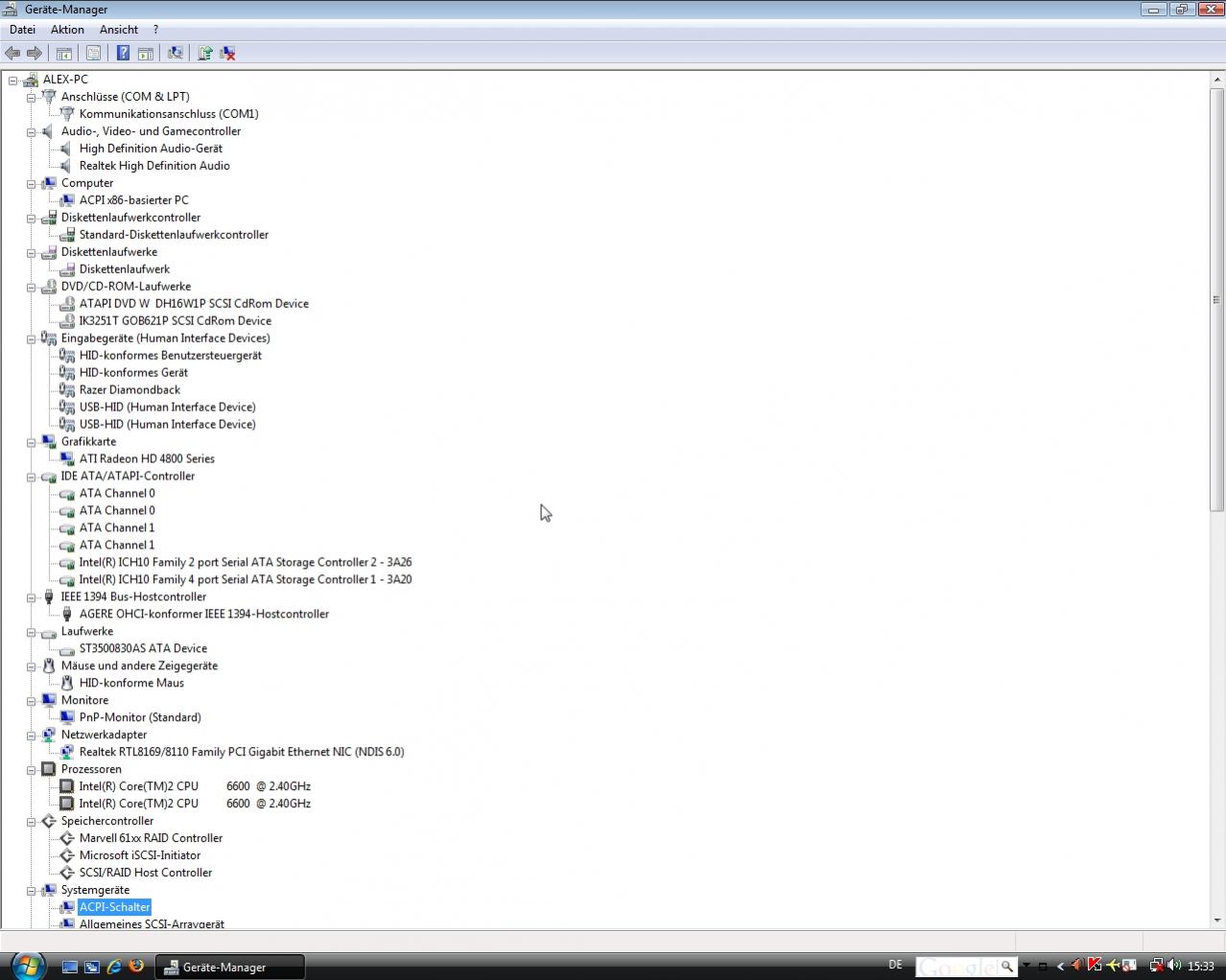Click the Forward arrow in toolbar
Screen dimensions: 1226x980
pyautogui.click(x=35, y=53)
